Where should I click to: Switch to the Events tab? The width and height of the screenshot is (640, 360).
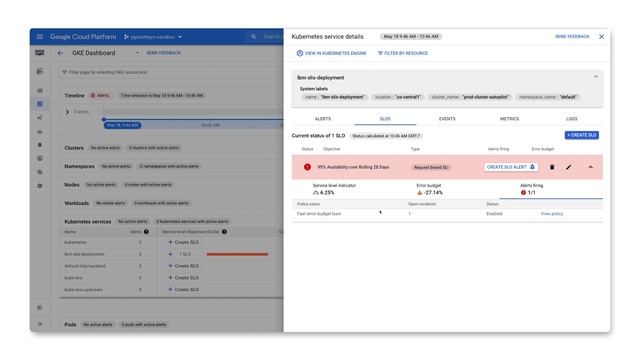tap(447, 119)
